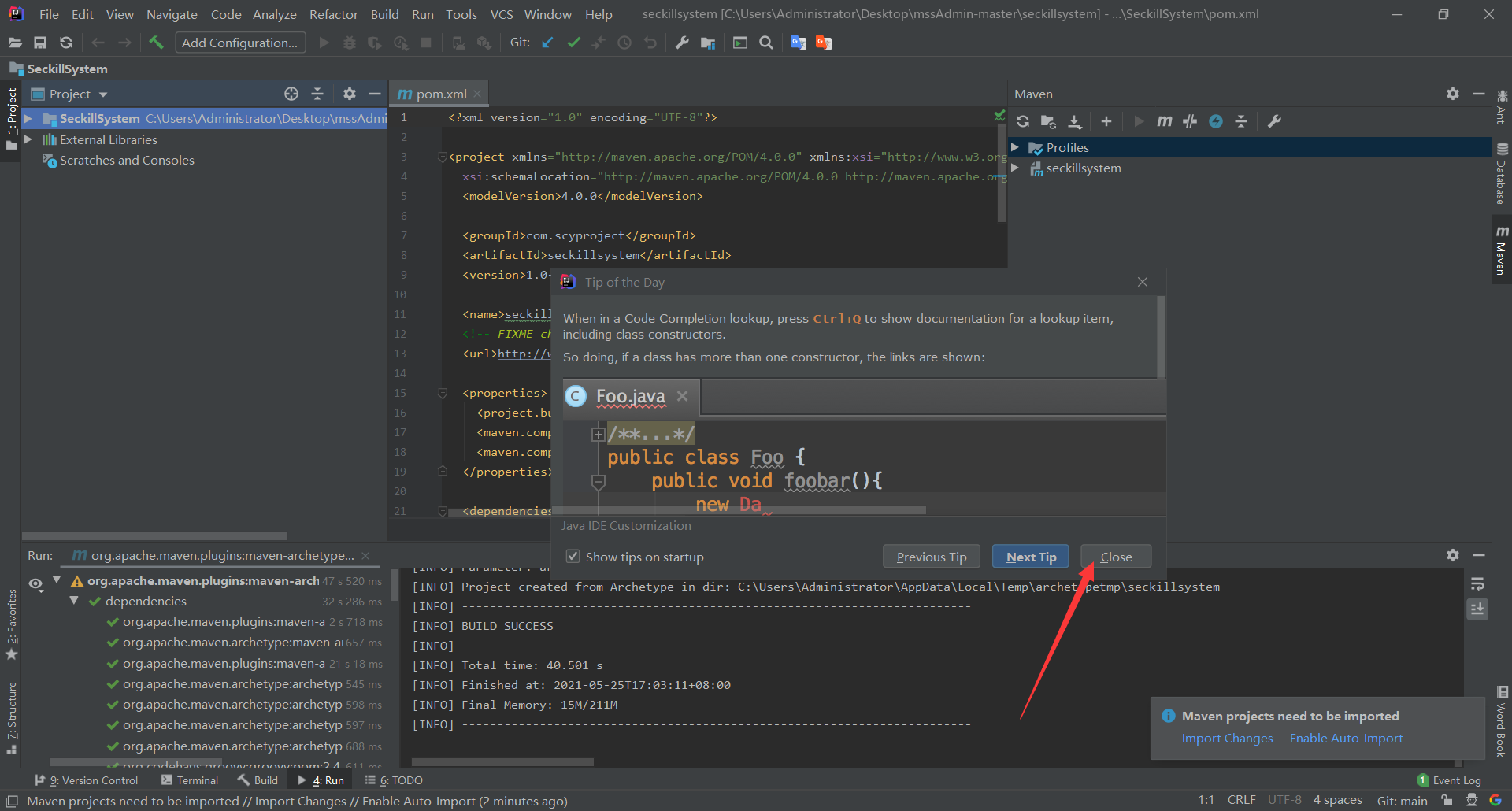Image resolution: width=1512 pixels, height=811 pixels.
Task: Toggle the Database tool window side tab
Action: click(1502, 174)
